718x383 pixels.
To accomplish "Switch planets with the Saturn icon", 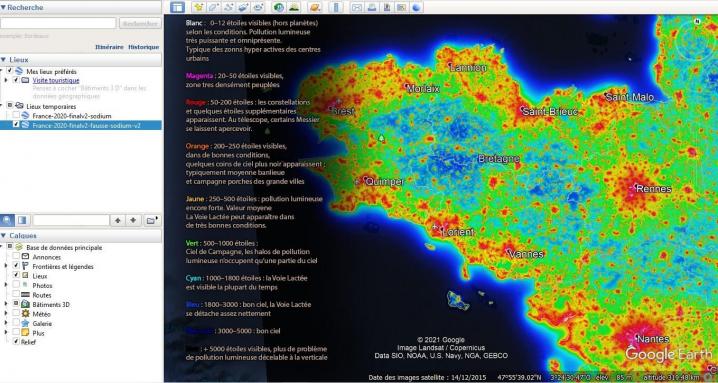I will [x=314, y=7].
